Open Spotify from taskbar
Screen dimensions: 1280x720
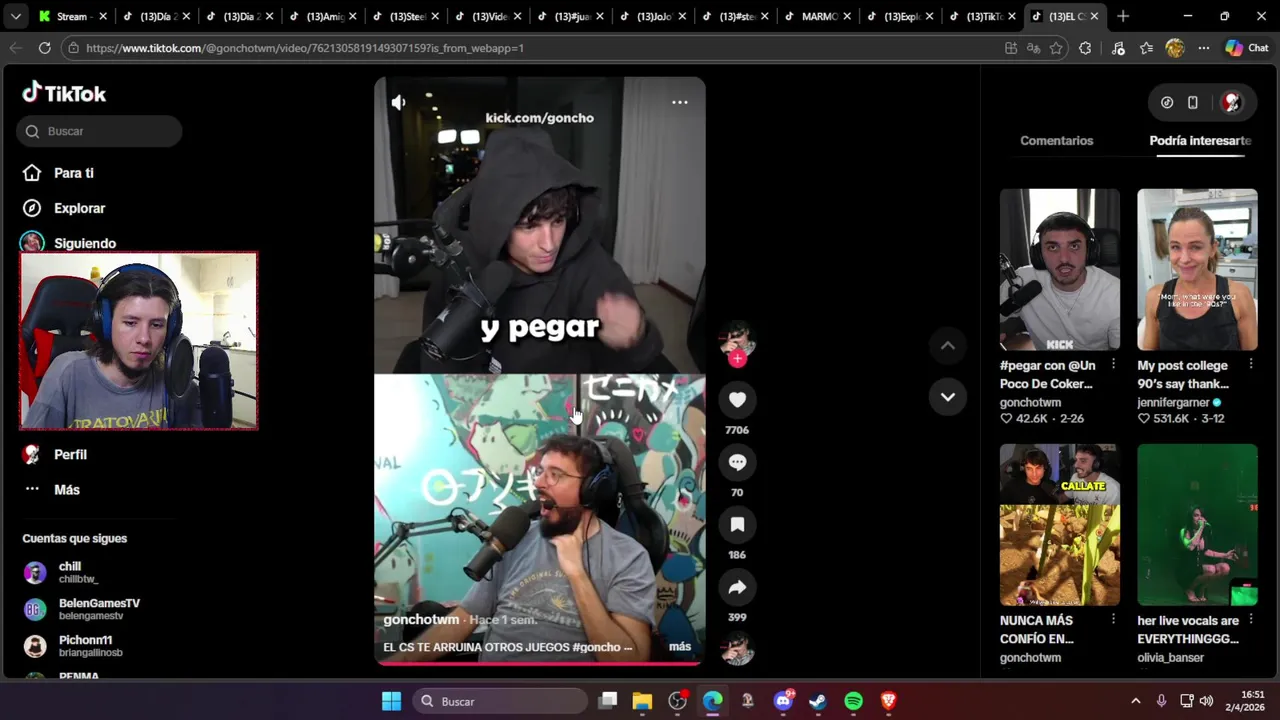pos(853,701)
